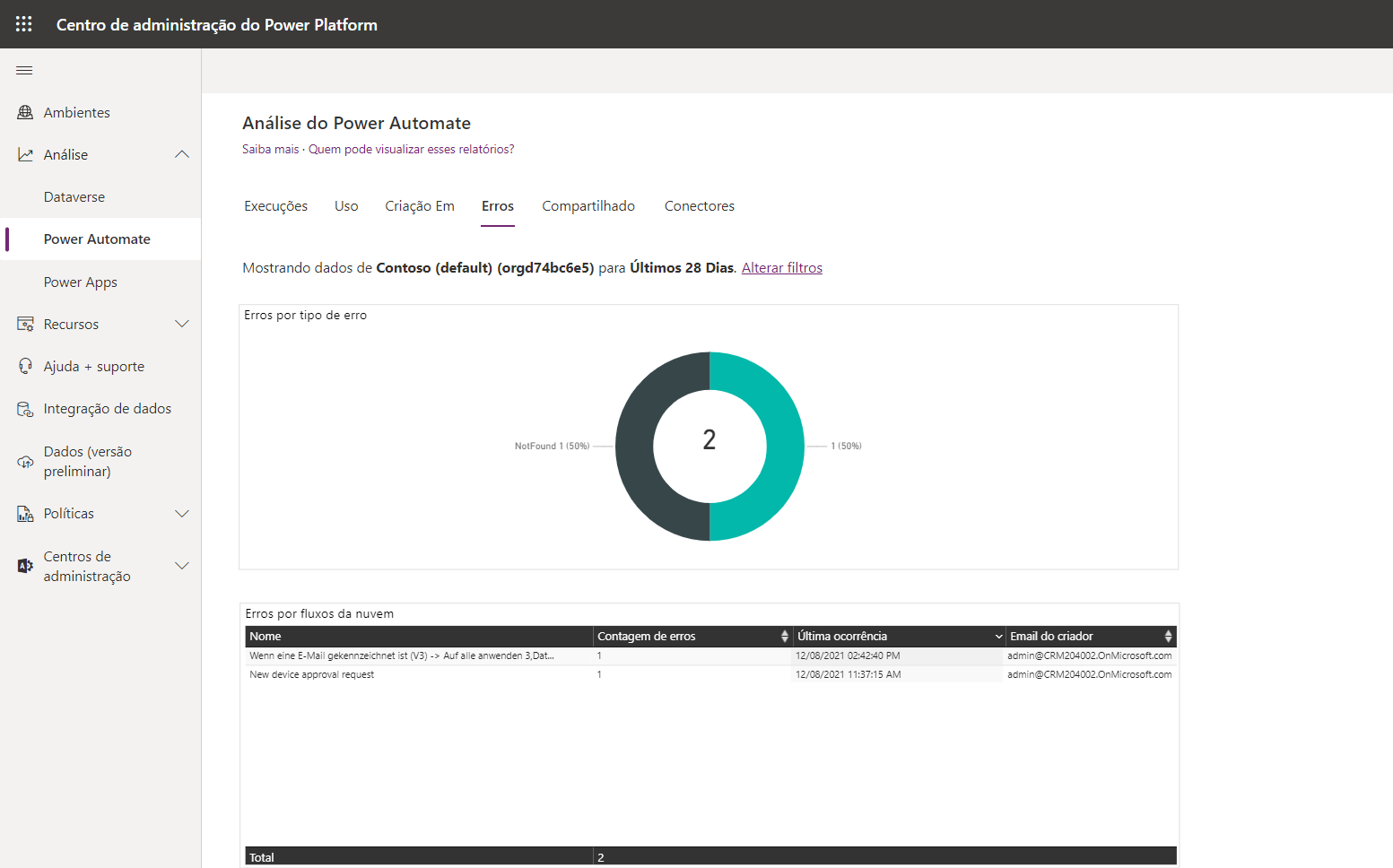The image size is (1393, 868).
Task: Click 'Centro de administração do Power Platform' title
Action: click(x=217, y=25)
